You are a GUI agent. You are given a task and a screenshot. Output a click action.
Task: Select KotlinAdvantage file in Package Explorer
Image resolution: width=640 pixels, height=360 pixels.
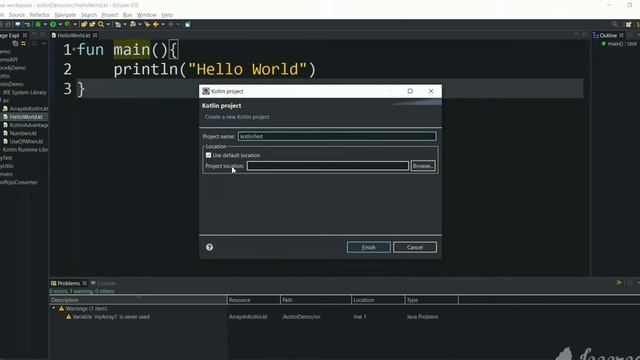point(29,125)
